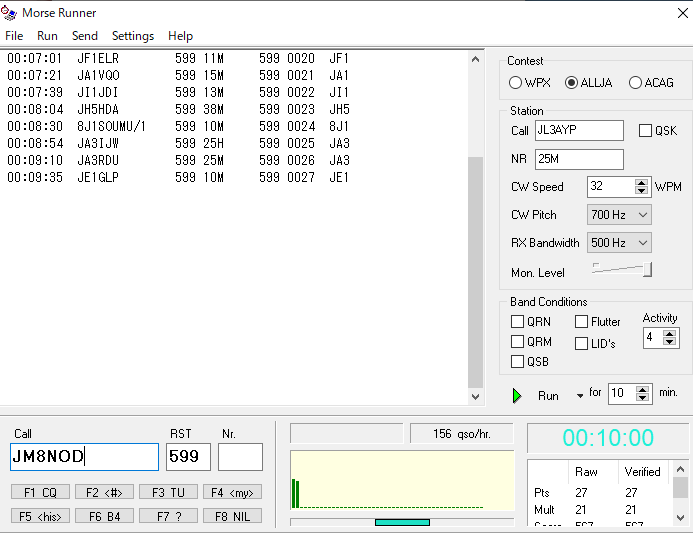This screenshot has width=693, height=533.
Task: Increase run duration minutes with up arrow
Action: click(643, 389)
